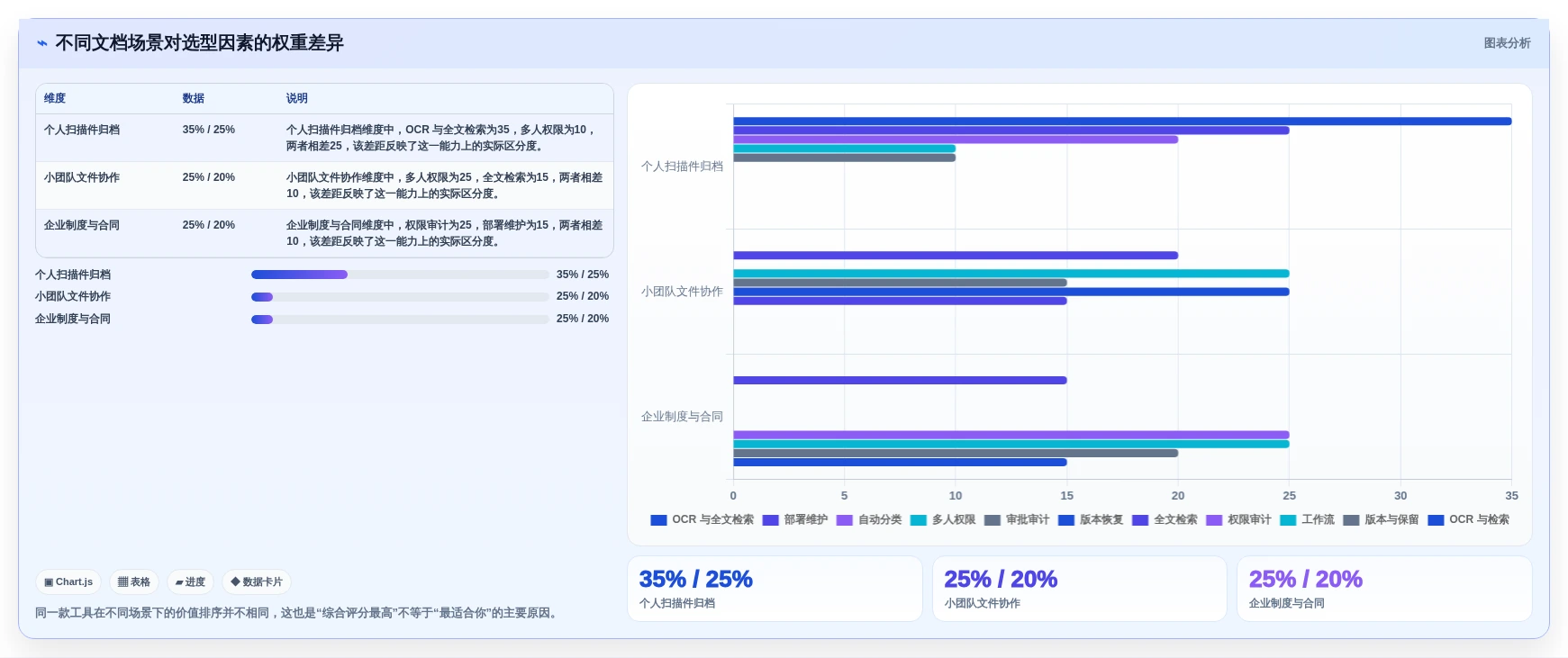Viewport: 1568px width, 658px height.
Task: Click the 小团队文件协作 progress bar
Action: (x=400, y=296)
